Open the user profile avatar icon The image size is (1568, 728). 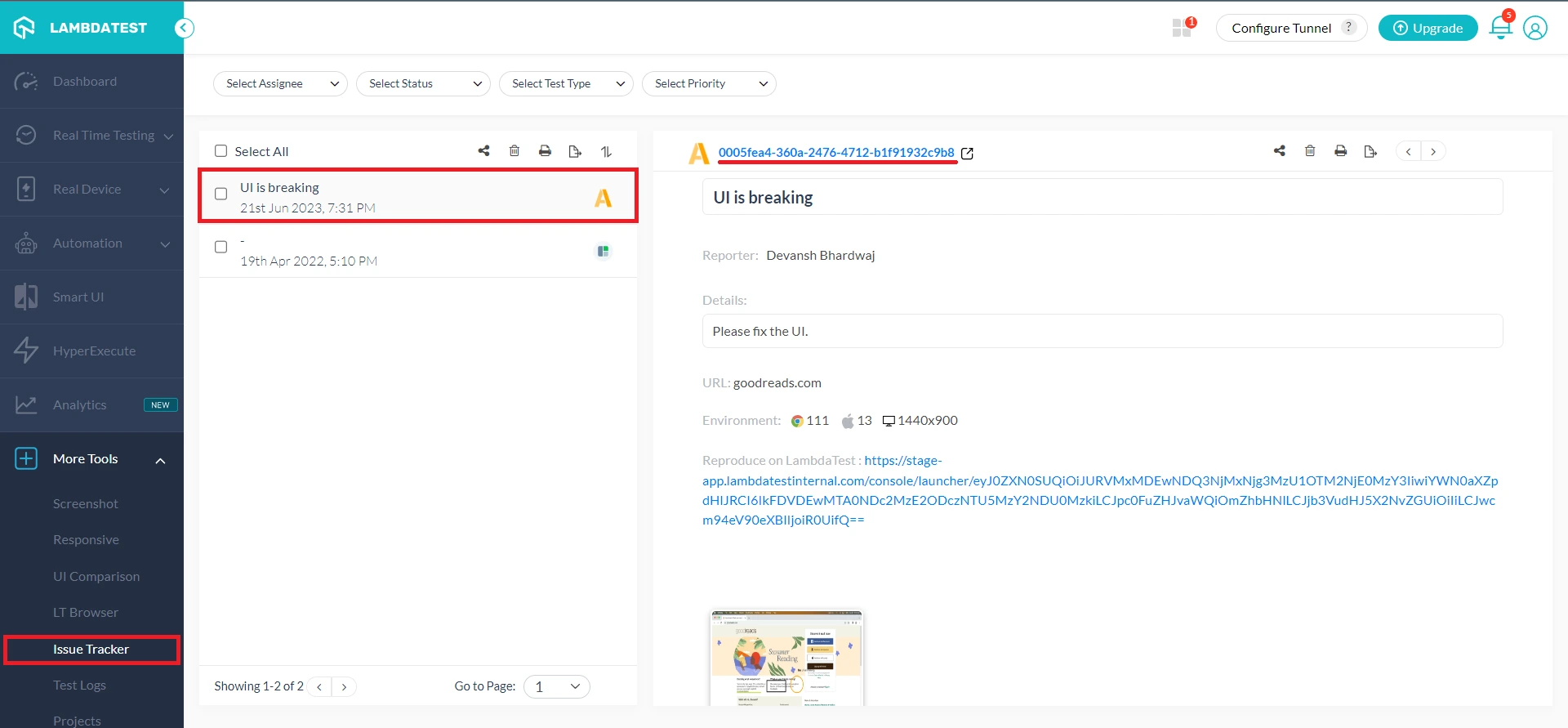point(1535,29)
